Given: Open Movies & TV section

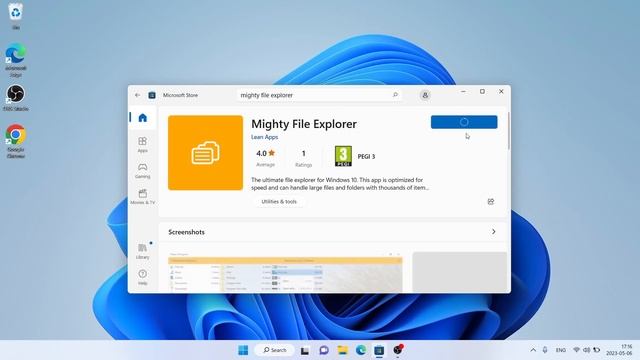Looking at the screenshot, I should [x=142, y=197].
